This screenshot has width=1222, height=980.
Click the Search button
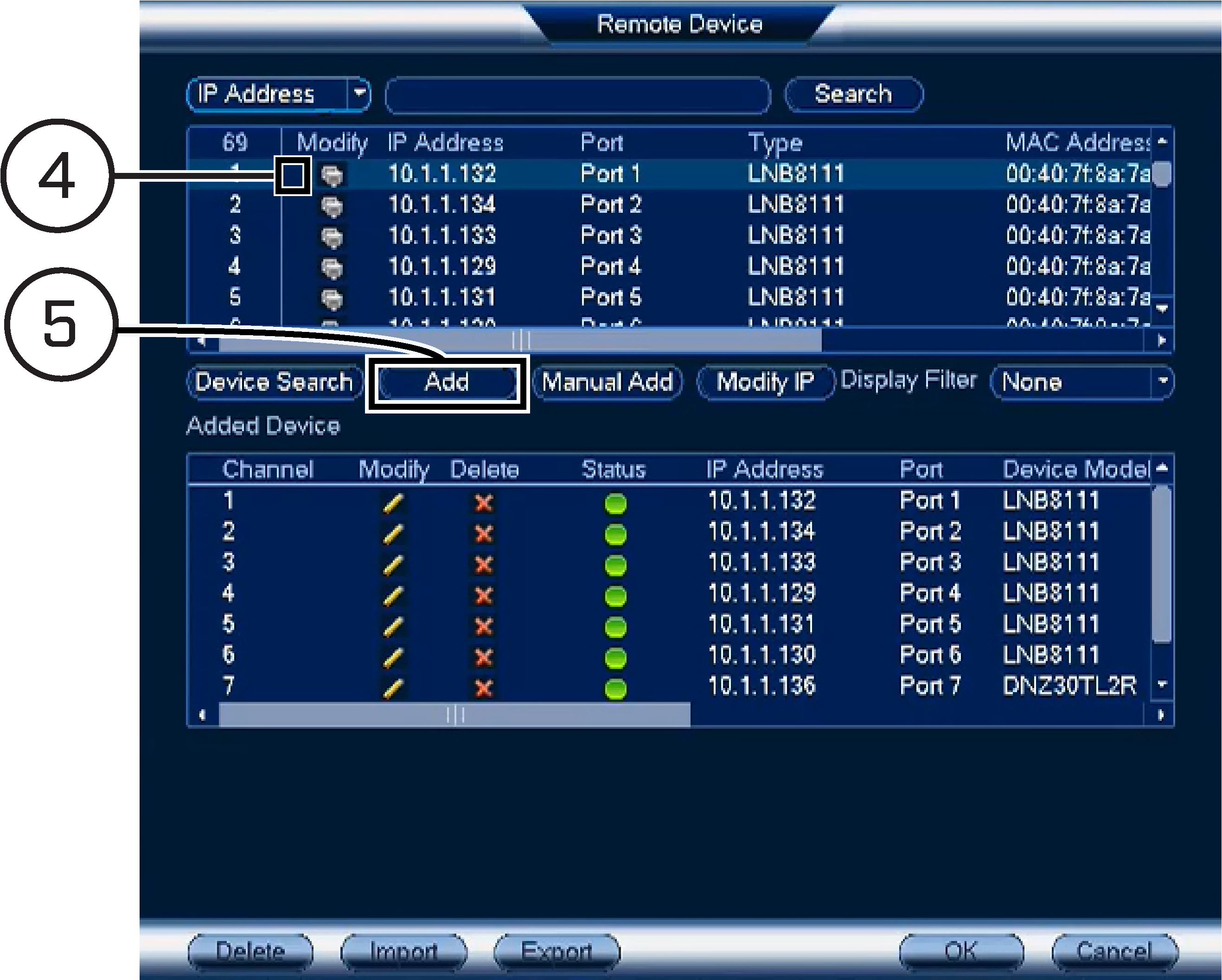click(x=854, y=94)
